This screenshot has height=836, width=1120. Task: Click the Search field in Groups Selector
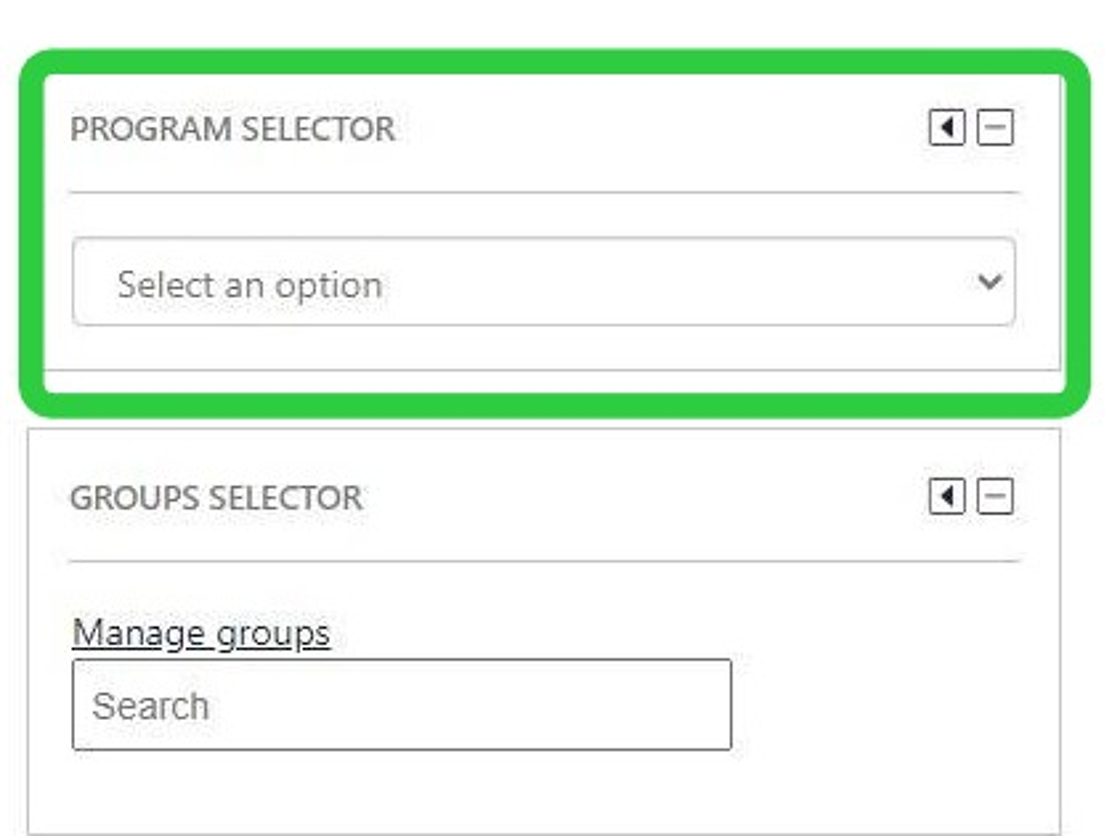[401, 705]
